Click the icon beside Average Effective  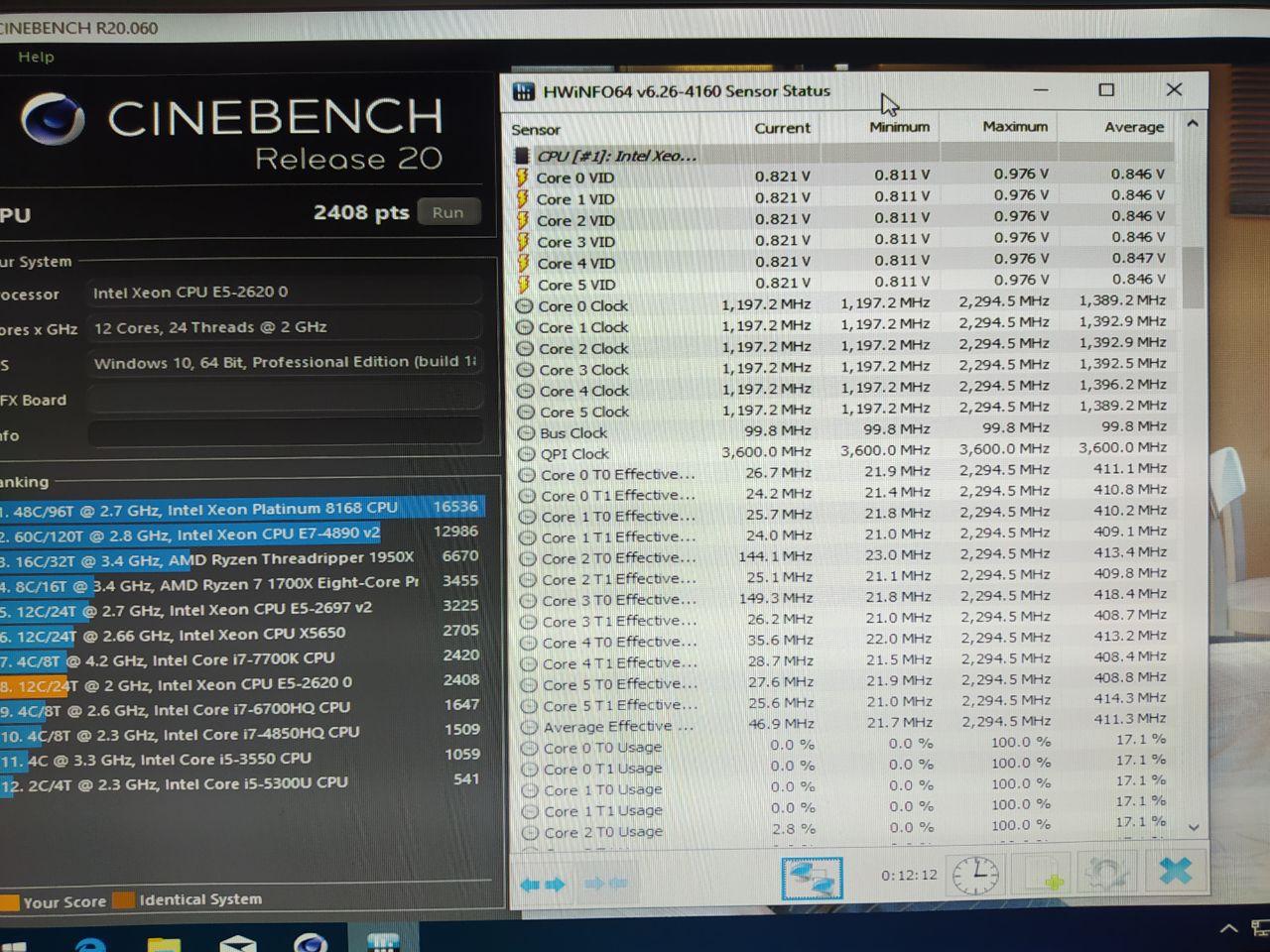[x=528, y=726]
